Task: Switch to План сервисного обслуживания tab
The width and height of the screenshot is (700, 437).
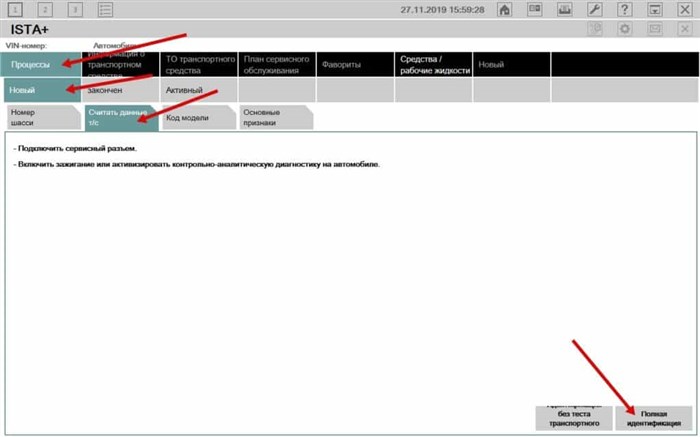Action: click(x=277, y=65)
